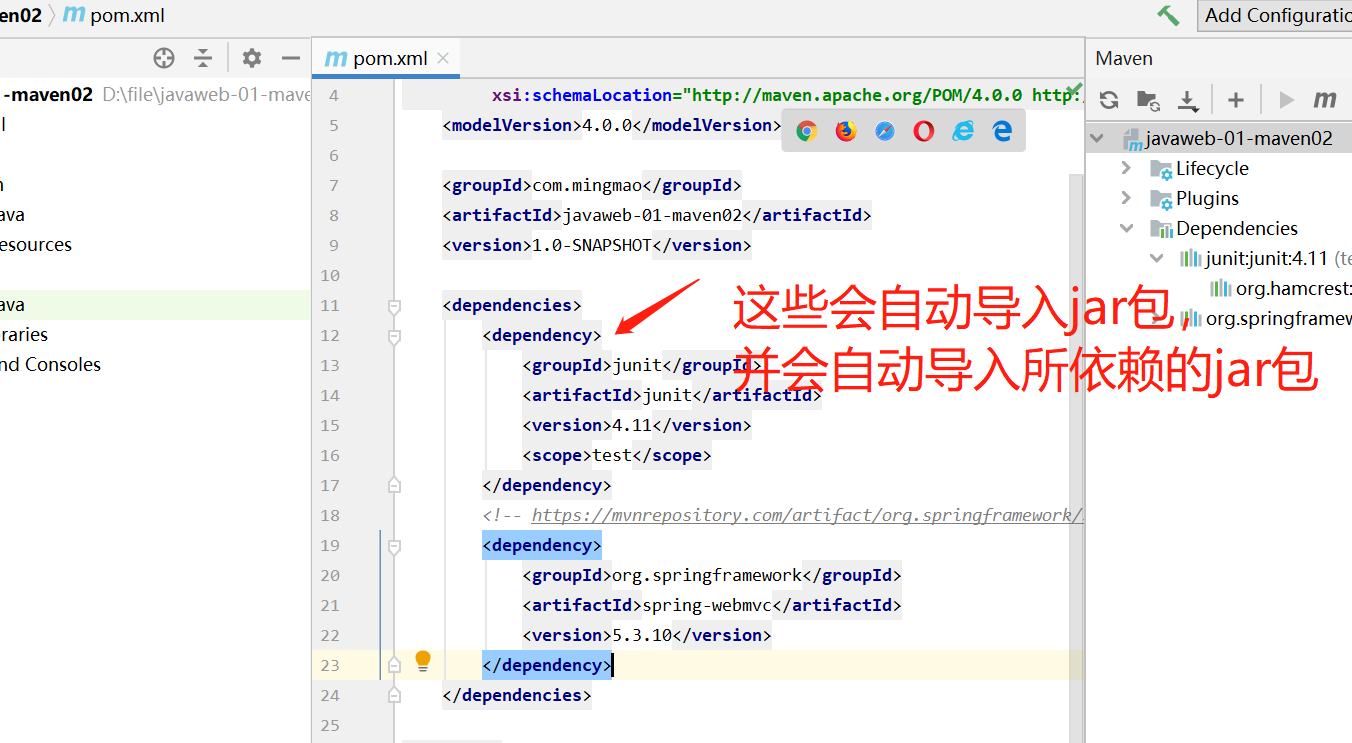The height and width of the screenshot is (743, 1352).
Task: Click the Build project hammer icon
Action: [x=1168, y=15]
